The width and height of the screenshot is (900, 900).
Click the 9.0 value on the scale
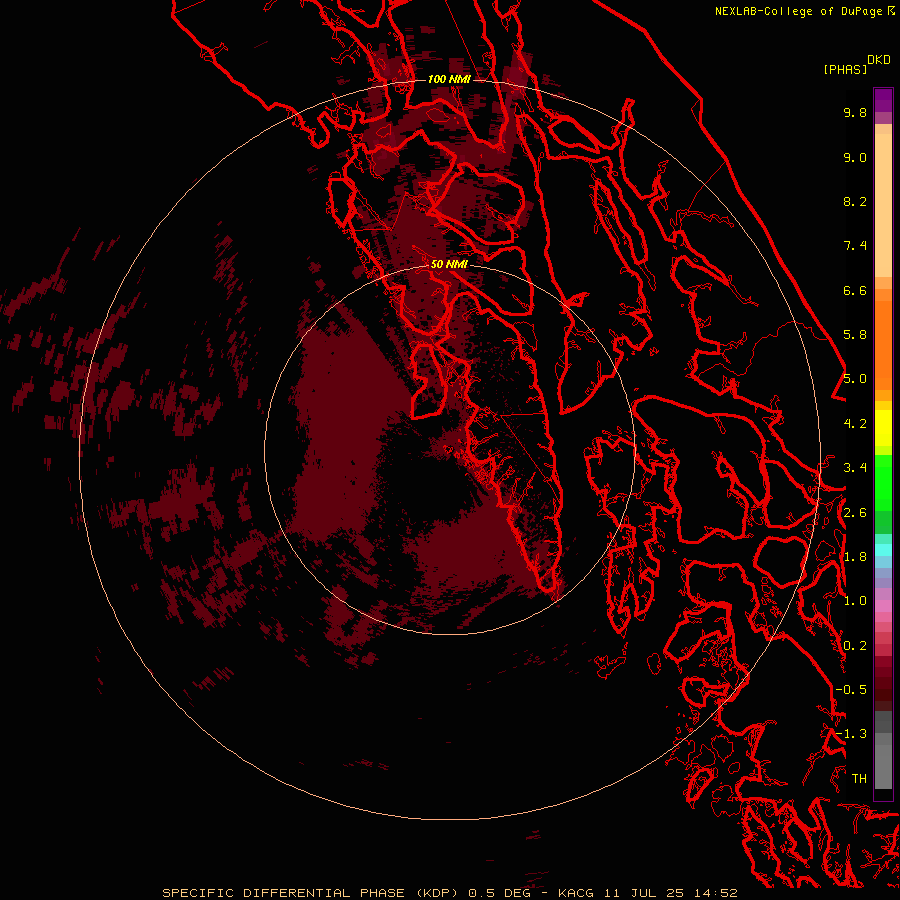[x=855, y=157]
